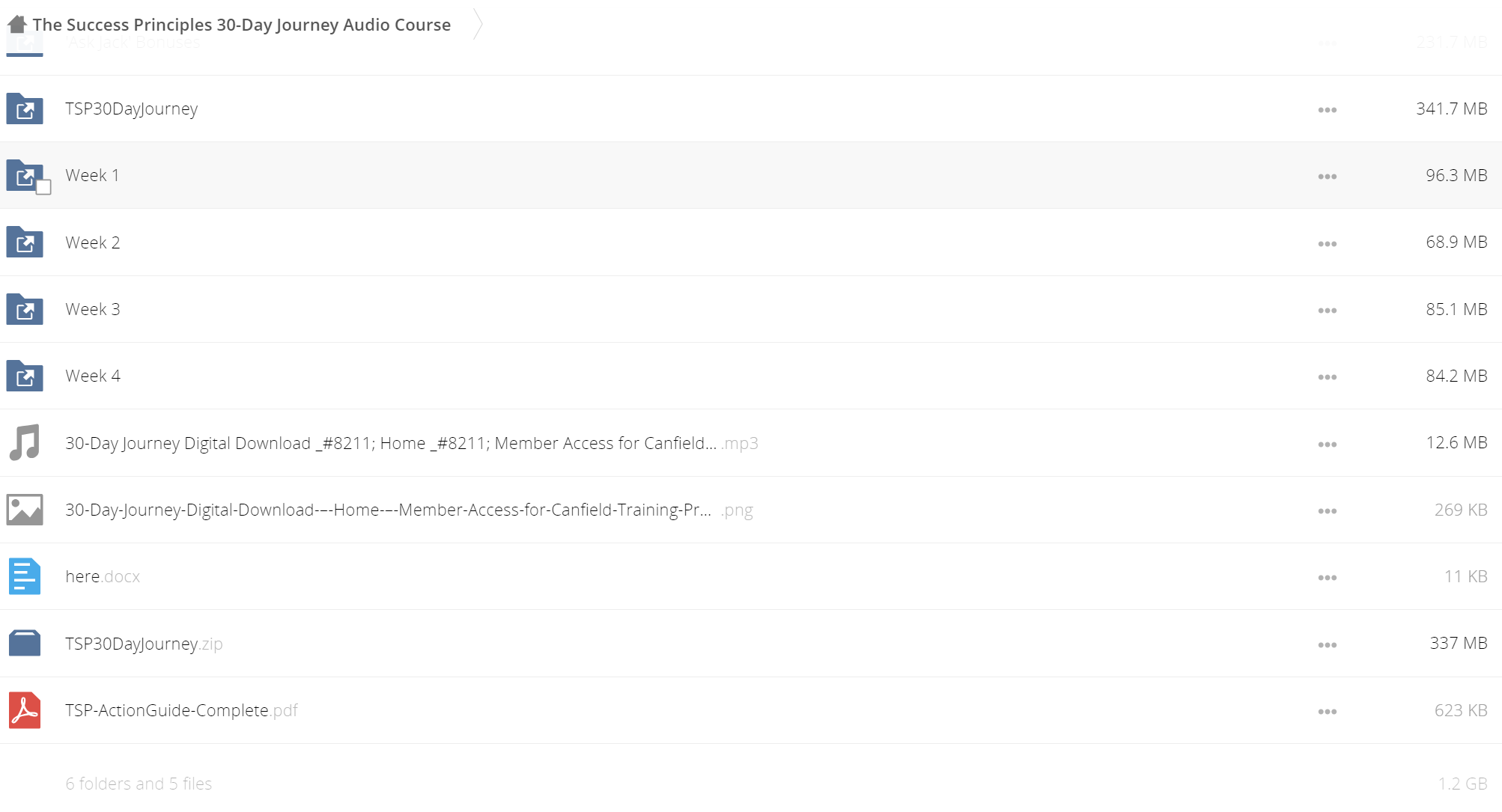Click the 341.7 MB size value

pyautogui.click(x=1451, y=109)
